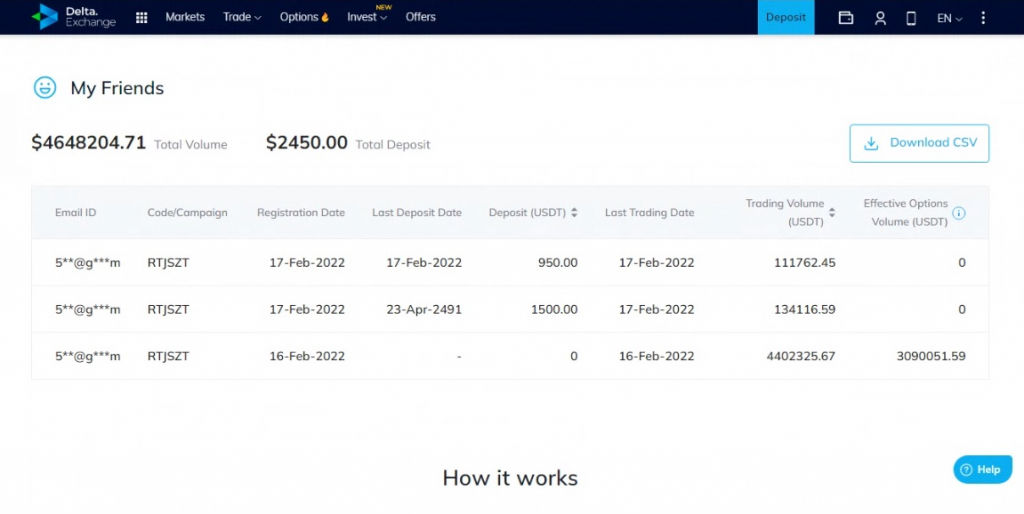The image size is (1024, 514).
Task: Expand the Invest dropdown menu
Action: pyautogui.click(x=367, y=17)
